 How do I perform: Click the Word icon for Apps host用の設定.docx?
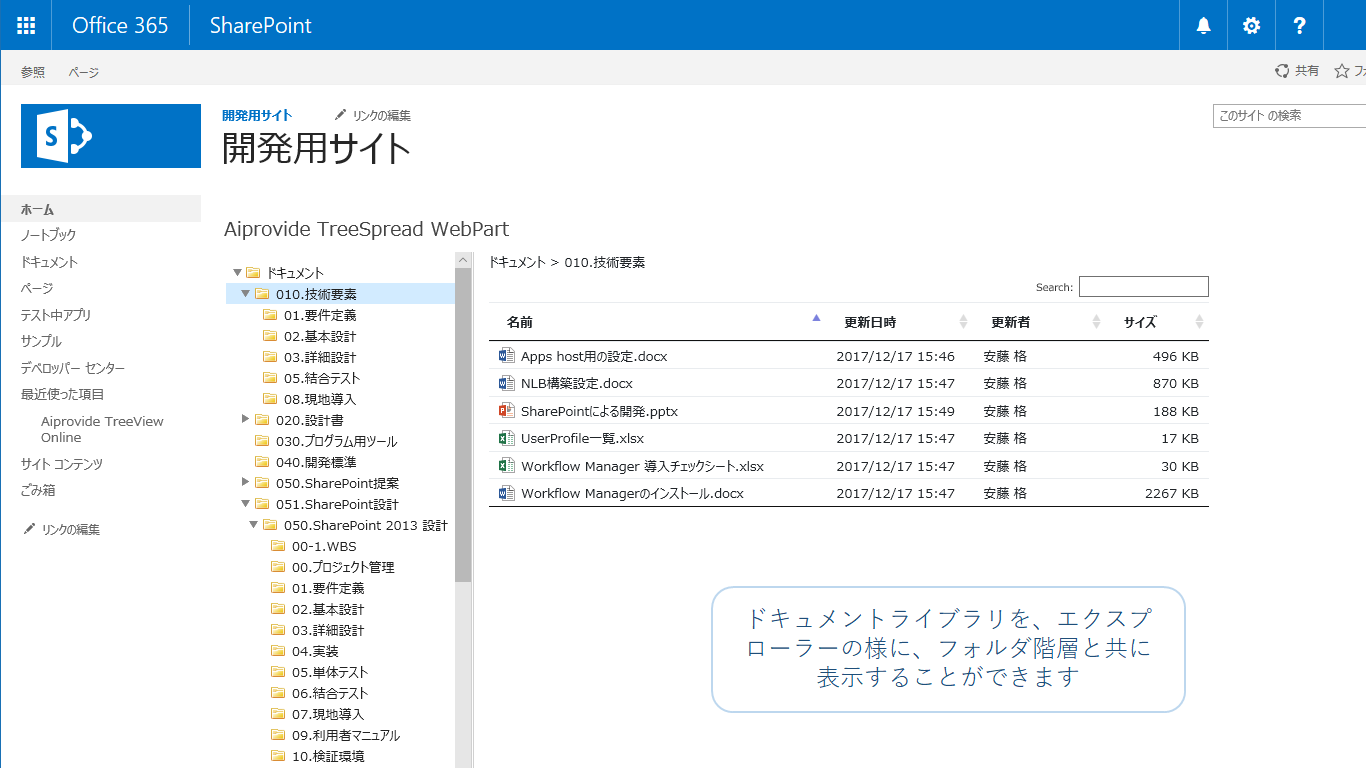point(506,356)
